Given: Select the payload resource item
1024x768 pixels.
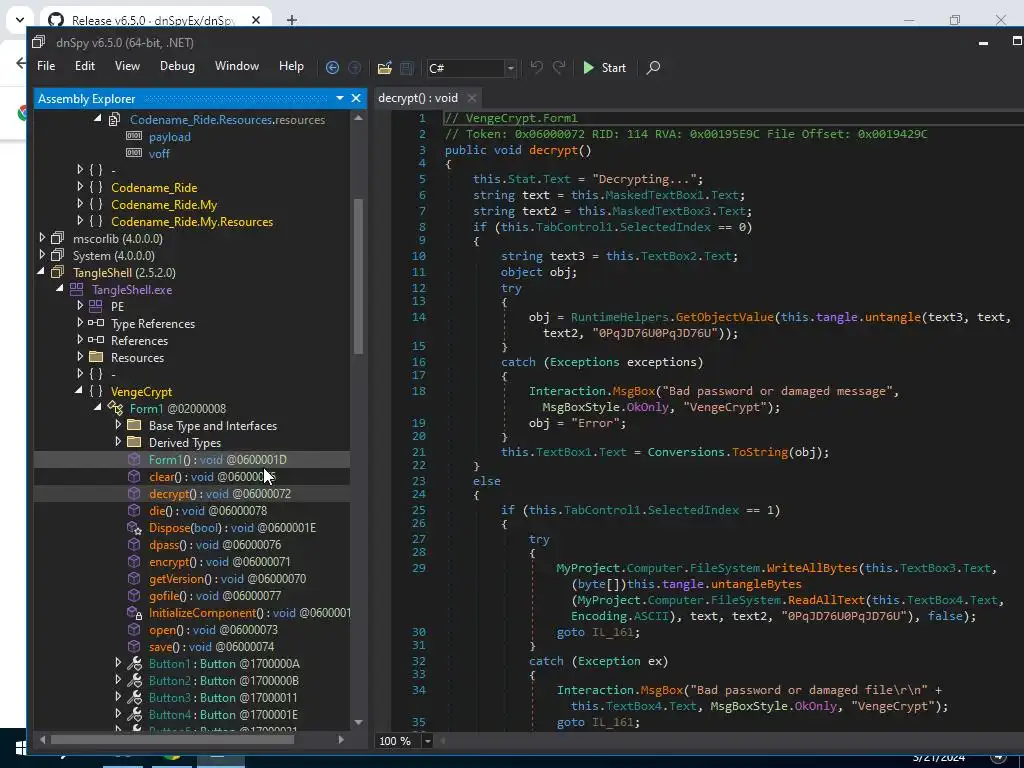Looking at the screenshot, I should click(170, 136).
